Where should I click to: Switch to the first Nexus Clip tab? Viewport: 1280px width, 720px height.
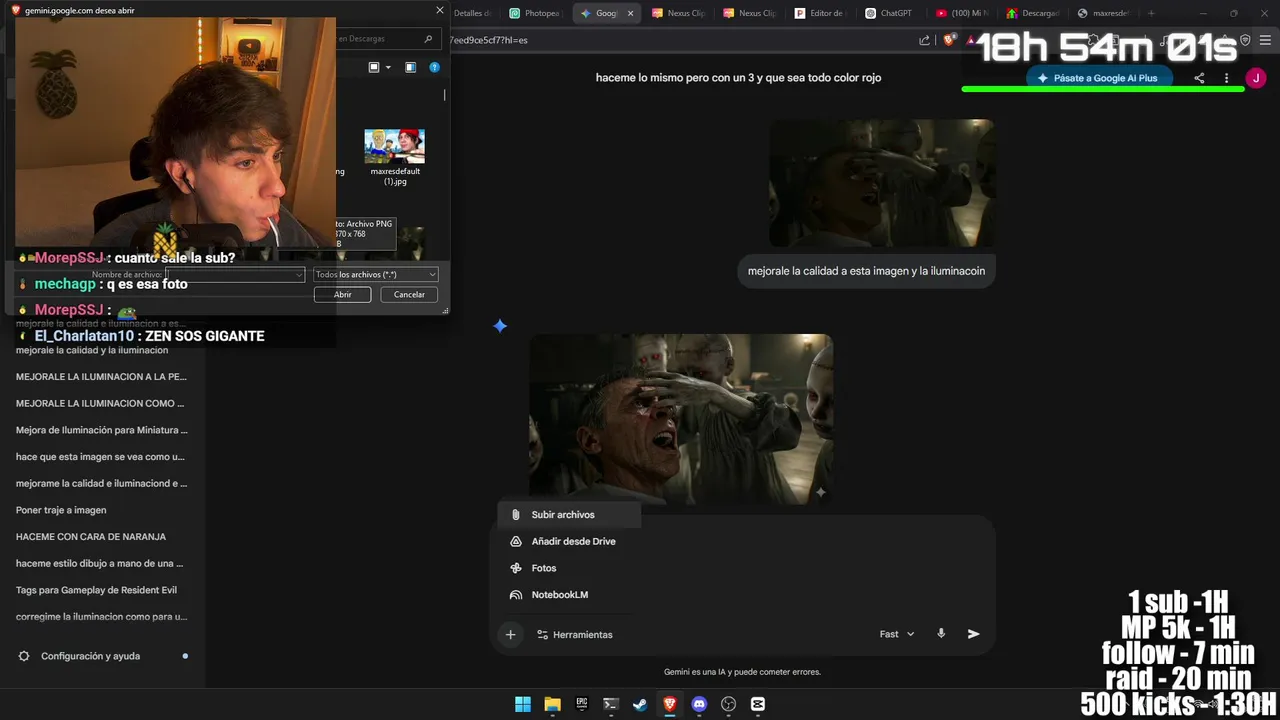click(x=679, y=13)
